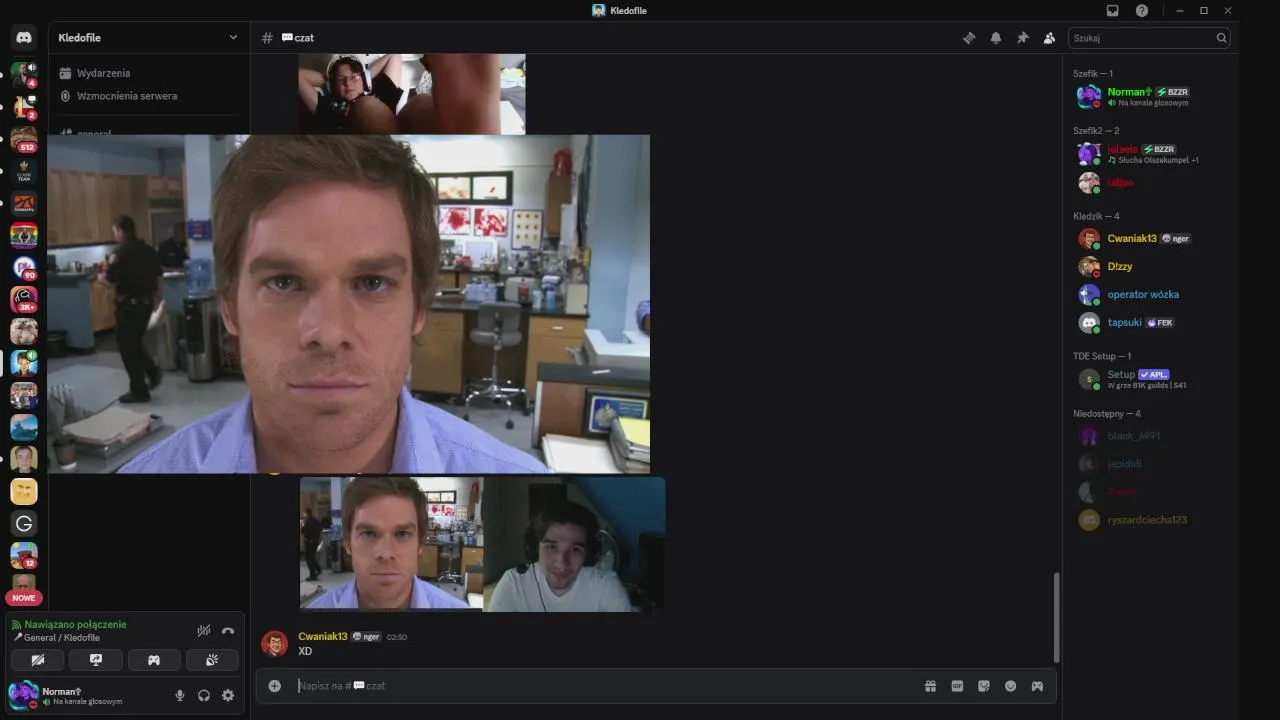Open Discord direct messages home icon
The image size is (1280, 720).
point(24,38)
